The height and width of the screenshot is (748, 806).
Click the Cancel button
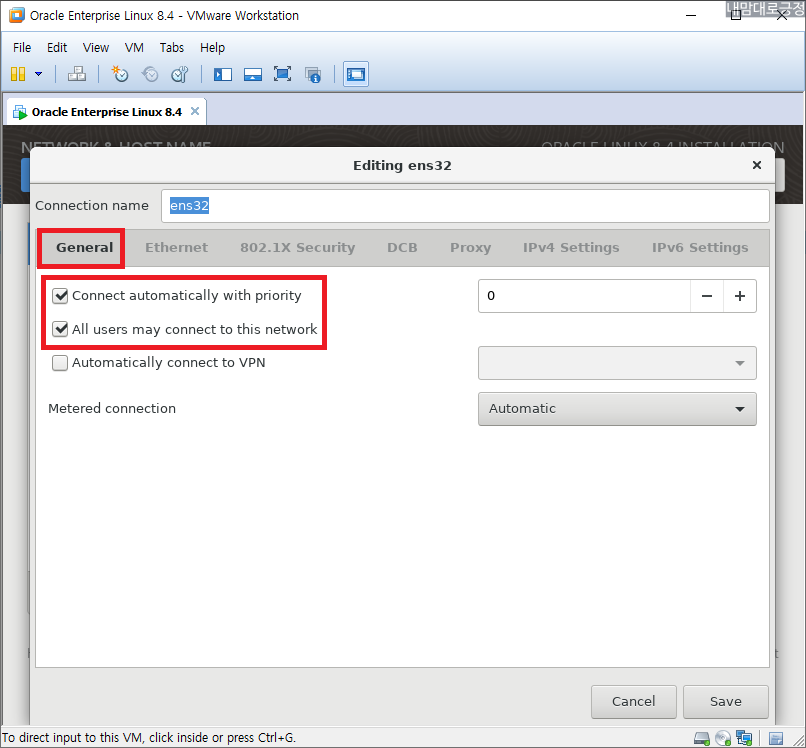click(633, 702)
